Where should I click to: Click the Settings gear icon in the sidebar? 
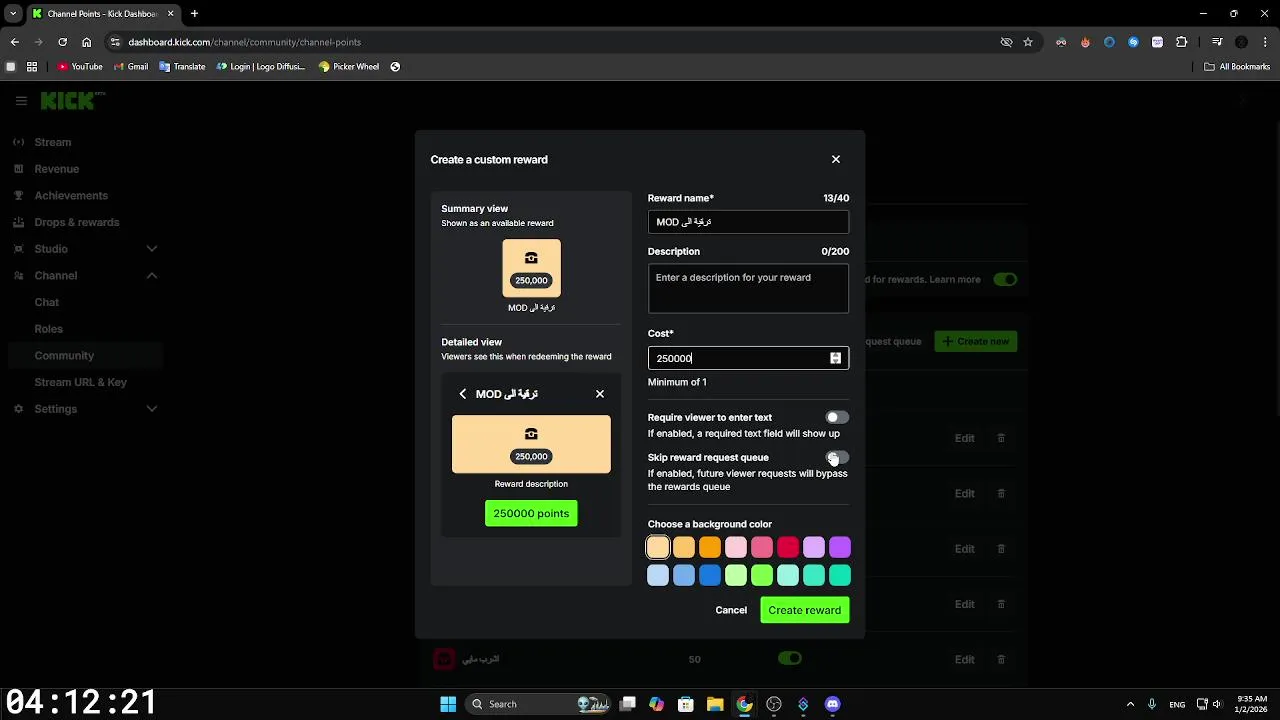click(19, 409)
